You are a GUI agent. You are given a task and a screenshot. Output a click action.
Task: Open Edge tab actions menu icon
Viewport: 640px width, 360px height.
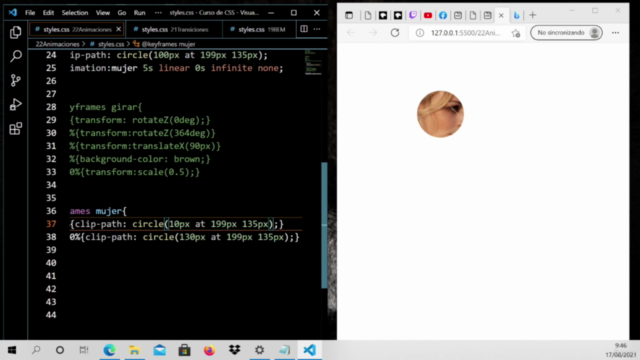click(x=349, y=16)
